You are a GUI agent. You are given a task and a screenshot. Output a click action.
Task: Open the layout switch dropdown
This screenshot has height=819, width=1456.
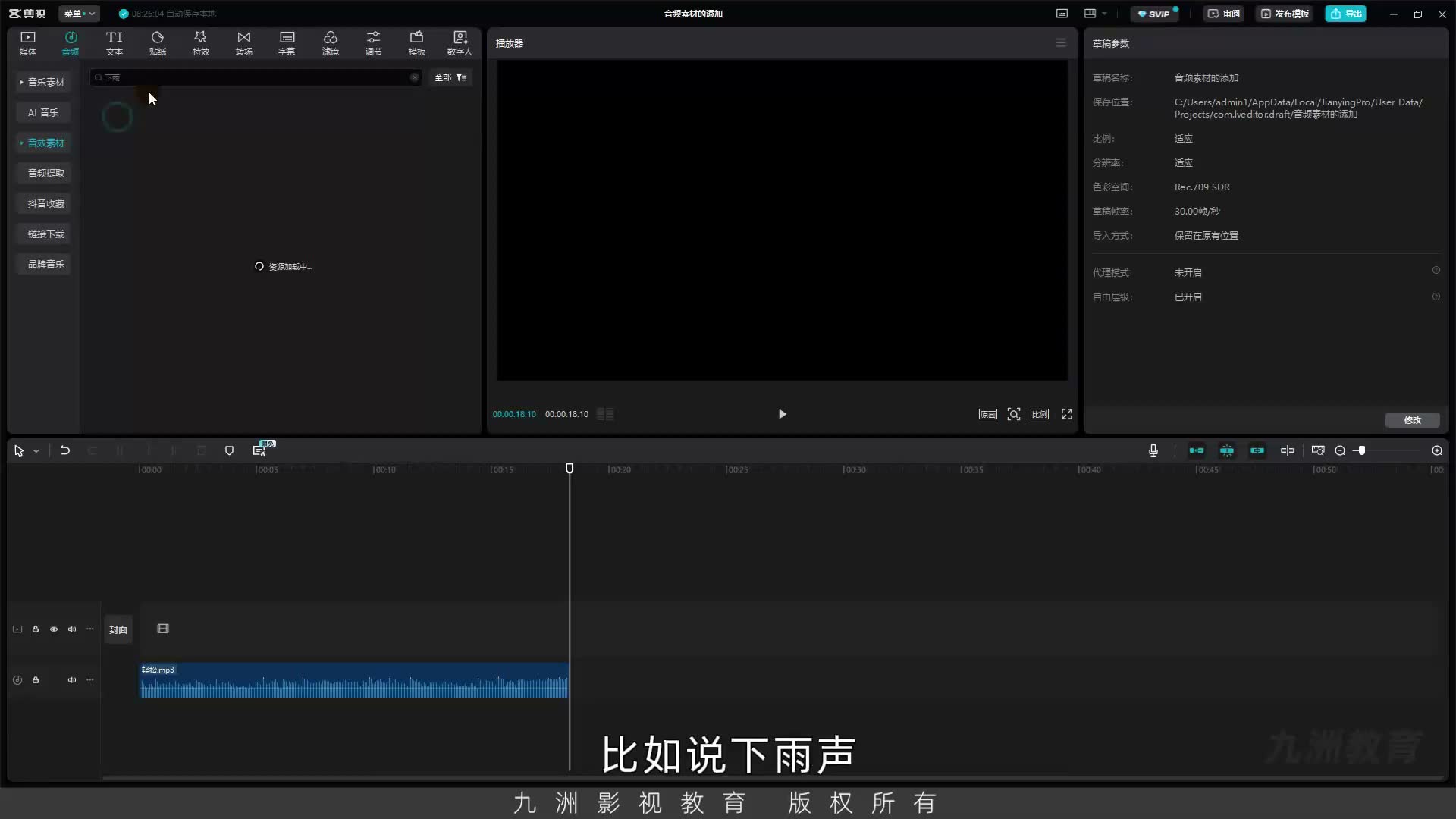tap(1095, 14)
